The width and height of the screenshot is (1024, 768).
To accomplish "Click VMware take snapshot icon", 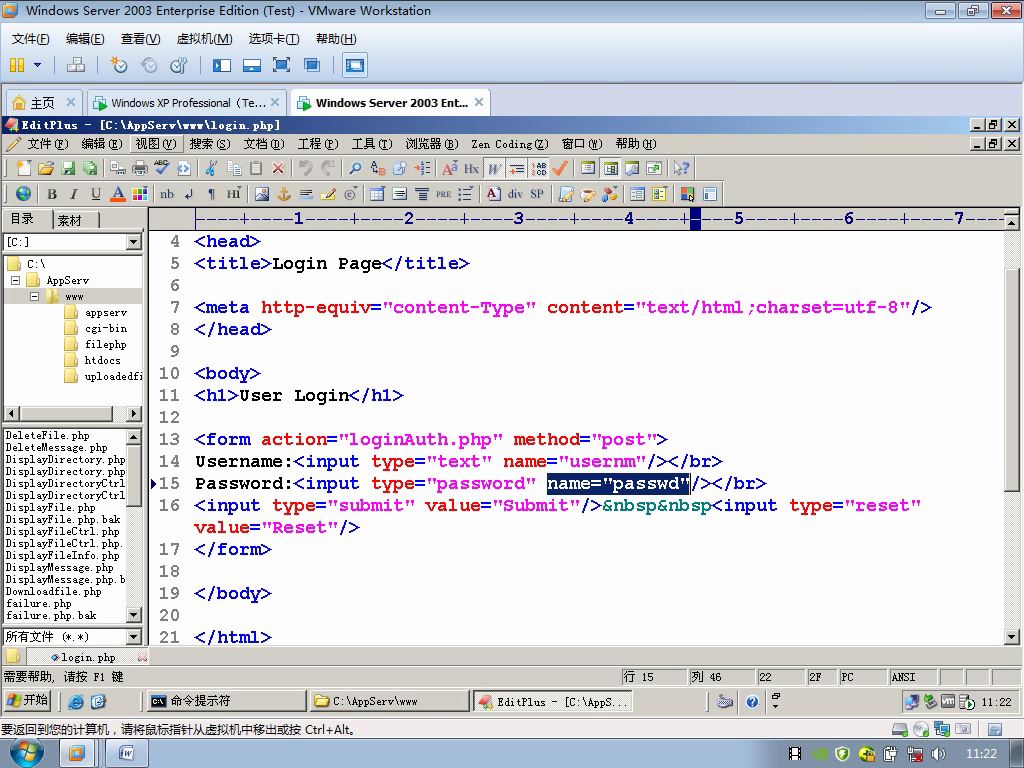I will click(118, 65).
